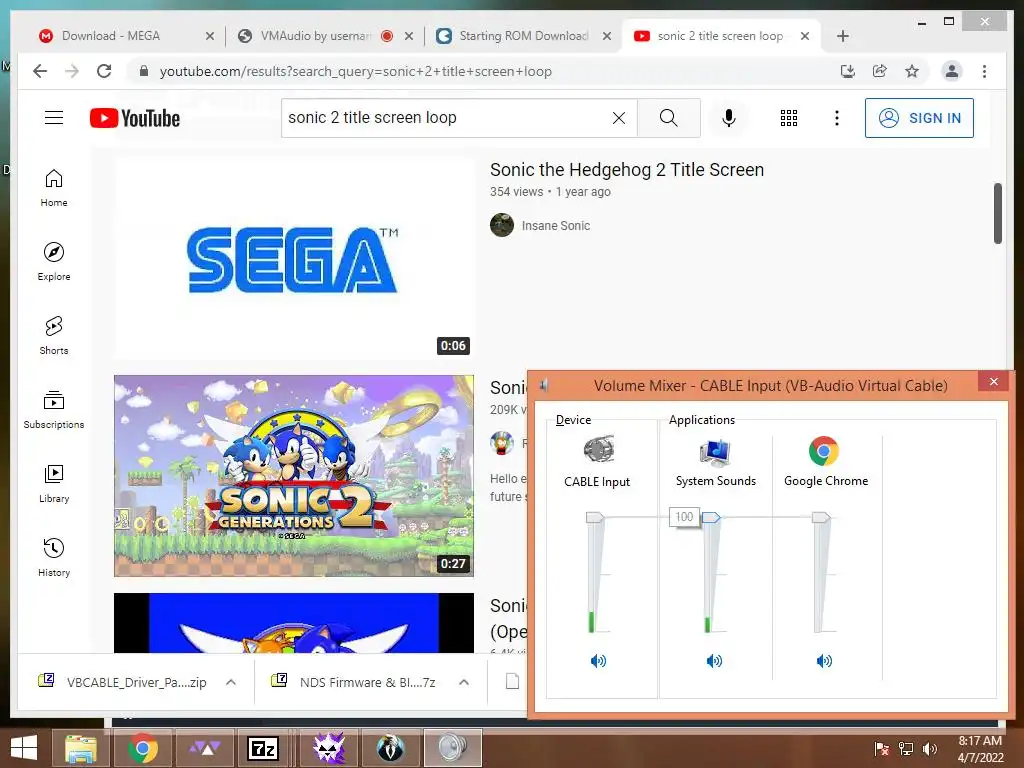Click network tray icon
The image size is (1024, 768).
click(x=905, y=748)
